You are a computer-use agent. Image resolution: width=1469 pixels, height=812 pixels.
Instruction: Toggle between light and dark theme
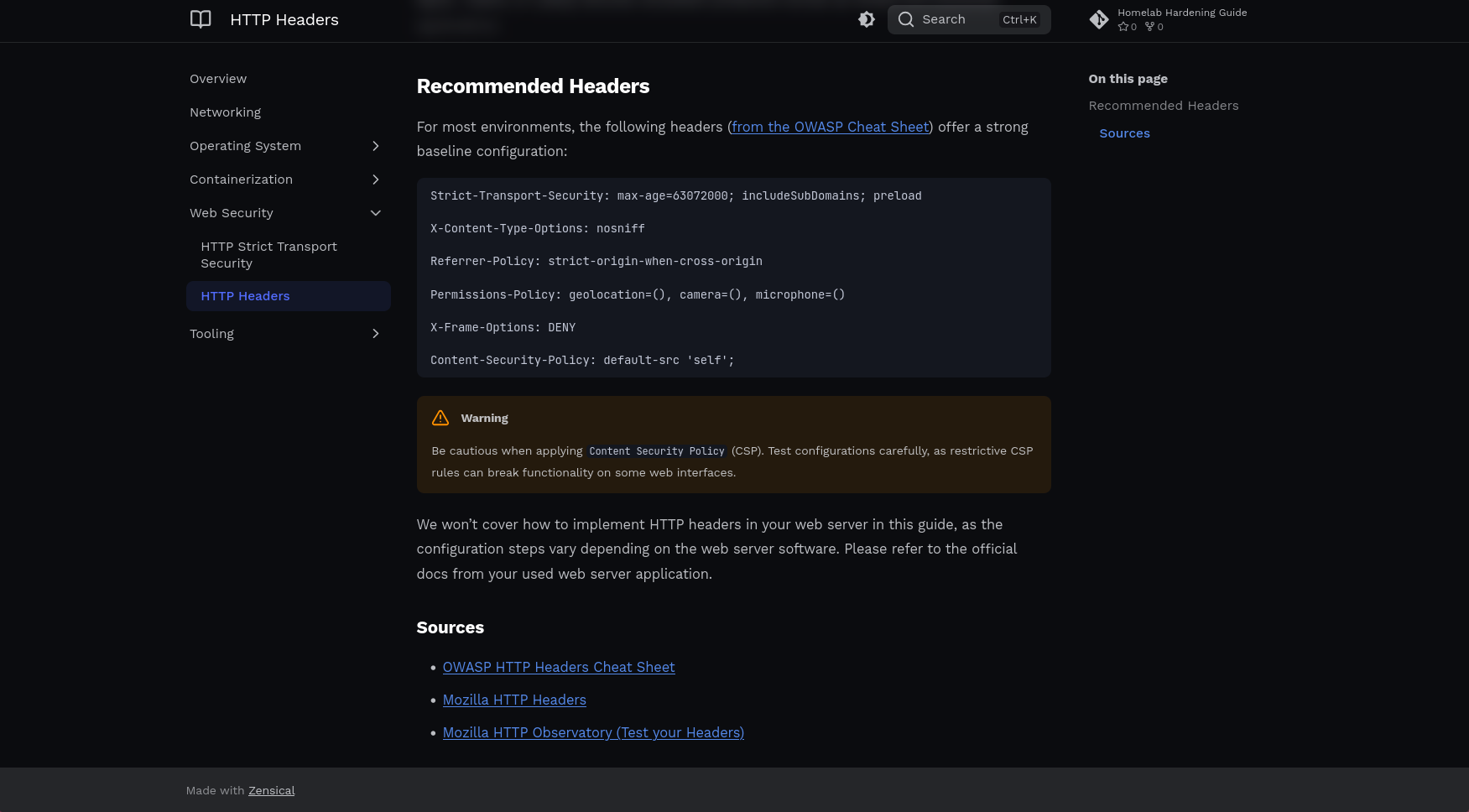[867, 18]
